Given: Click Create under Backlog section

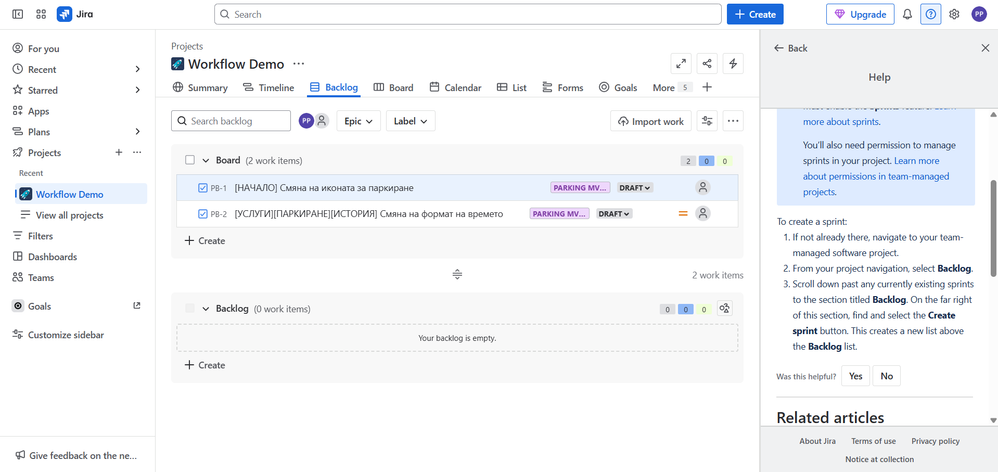Looking at the screenshot, I should 204,365.
